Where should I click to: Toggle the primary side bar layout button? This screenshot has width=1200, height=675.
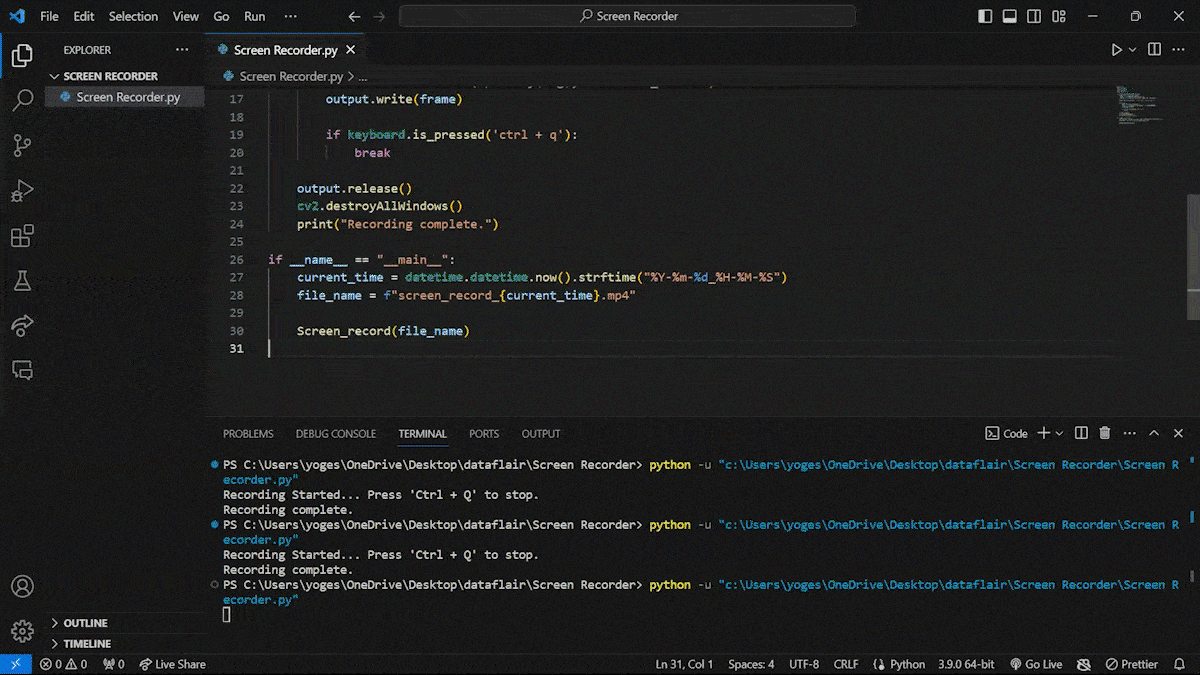986,16
